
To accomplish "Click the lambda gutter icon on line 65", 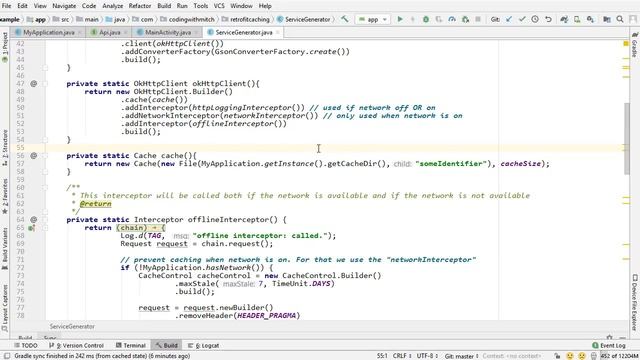I will (x=31, y=228).
